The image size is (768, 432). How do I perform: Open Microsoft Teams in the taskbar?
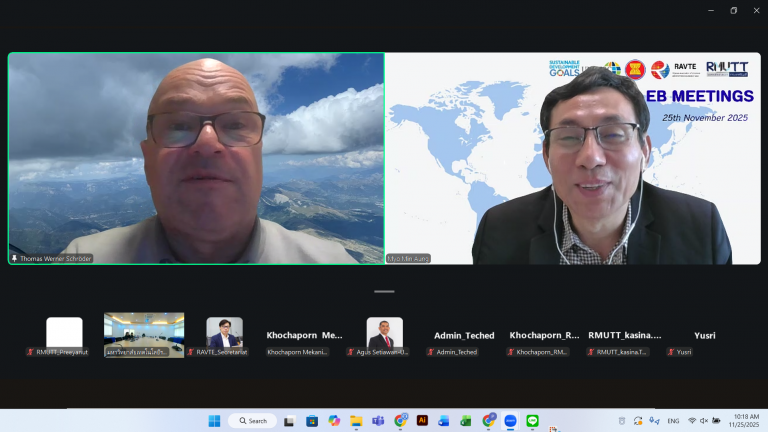coord(378,421)
